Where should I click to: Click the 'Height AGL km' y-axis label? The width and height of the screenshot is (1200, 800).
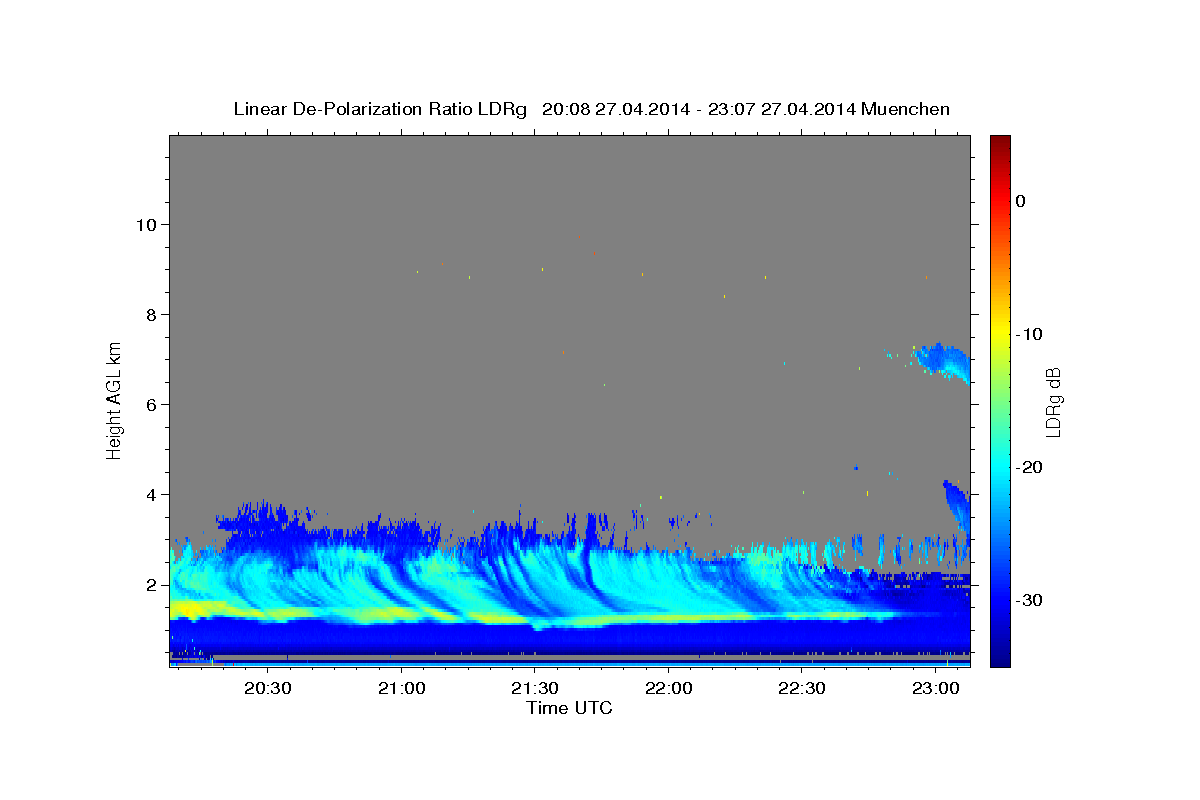click(115, 400)
